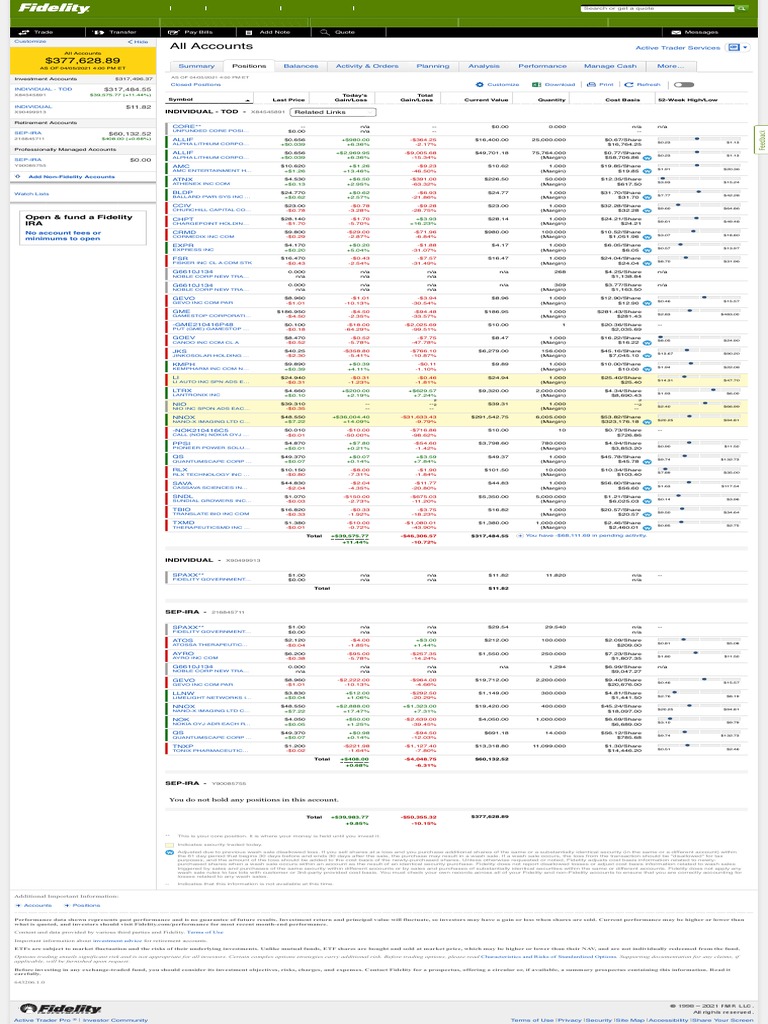Click the Closed Positions link

(x=196, y=84)
